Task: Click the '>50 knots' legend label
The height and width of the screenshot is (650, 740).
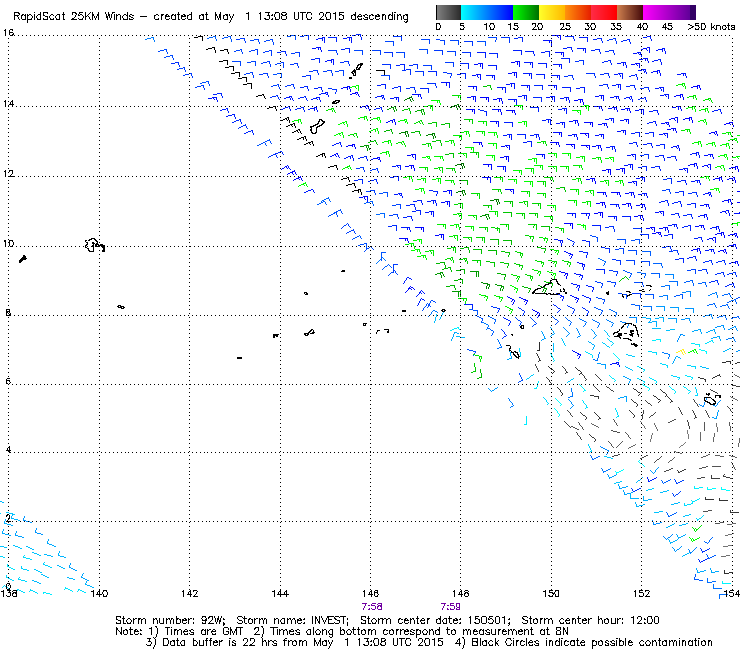Action: point(711,27)
